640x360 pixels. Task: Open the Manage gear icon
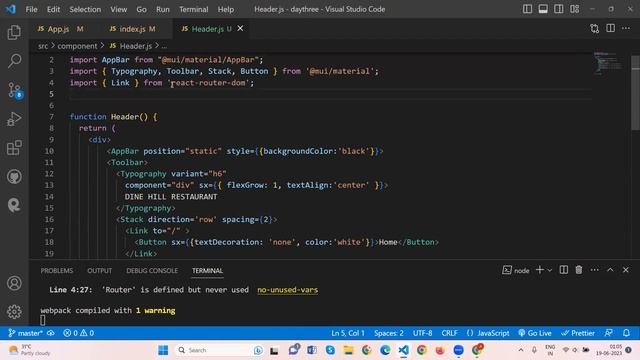[14, 311]
